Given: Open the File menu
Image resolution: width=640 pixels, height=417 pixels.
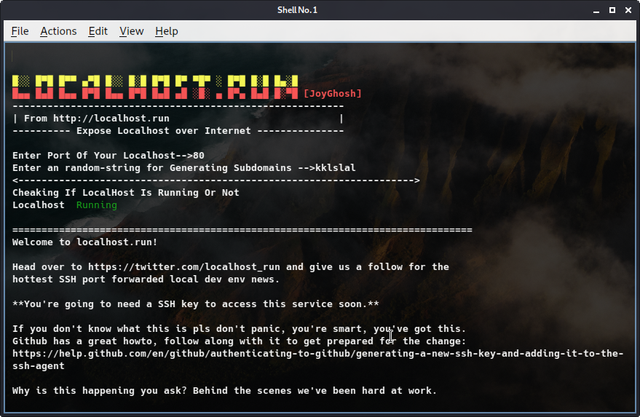Looking at the screenshot, I should 20,31.
